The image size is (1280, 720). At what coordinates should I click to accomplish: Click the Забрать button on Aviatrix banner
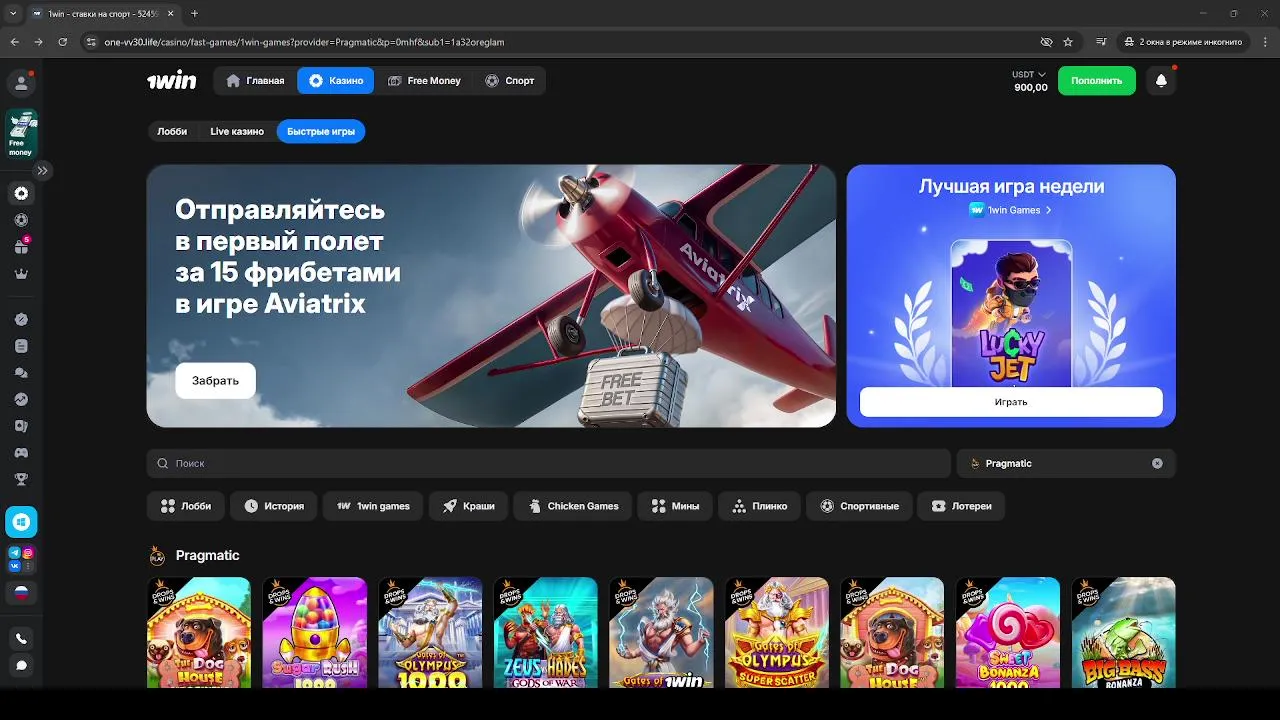click(215, 381)
